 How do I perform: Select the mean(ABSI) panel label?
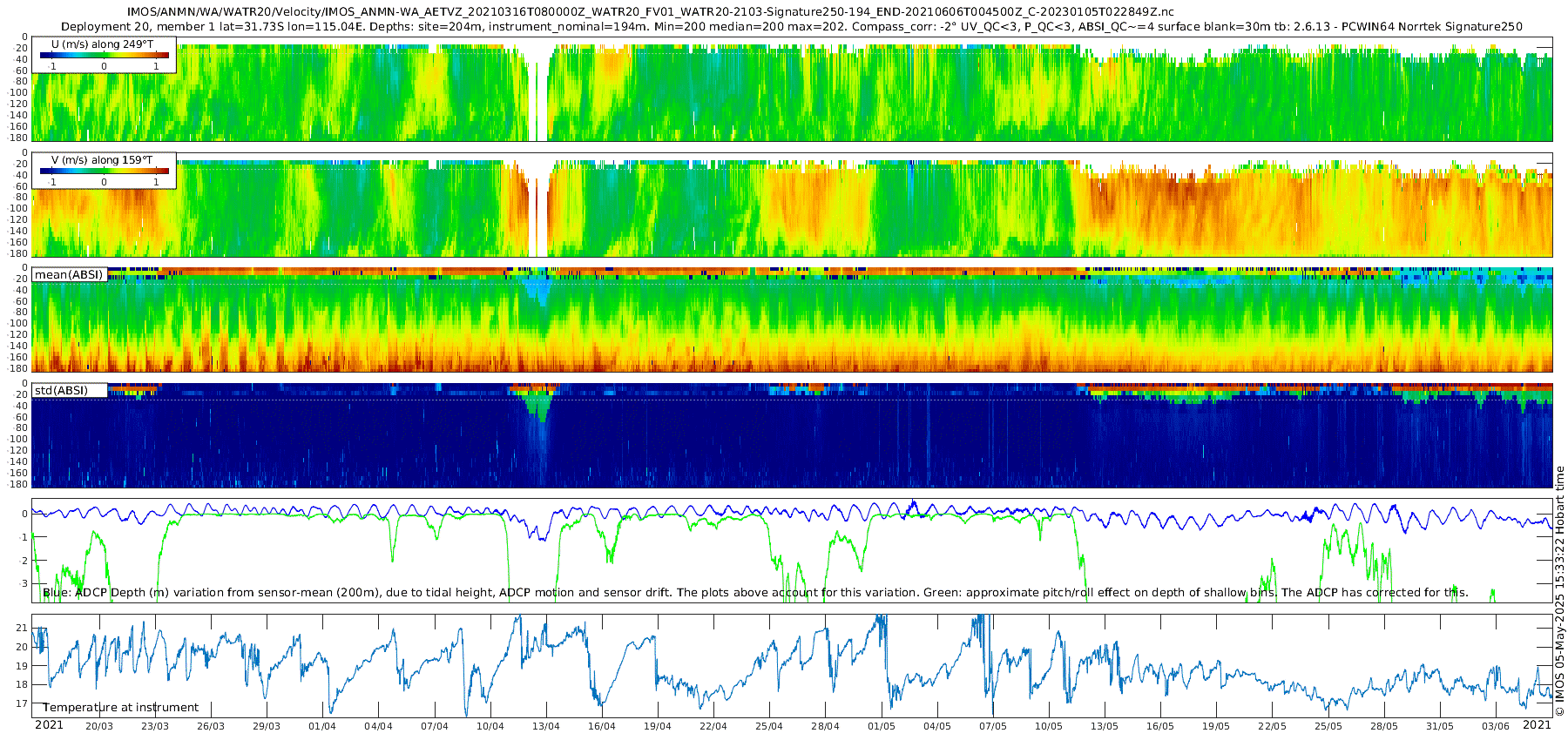click(69, 275)
